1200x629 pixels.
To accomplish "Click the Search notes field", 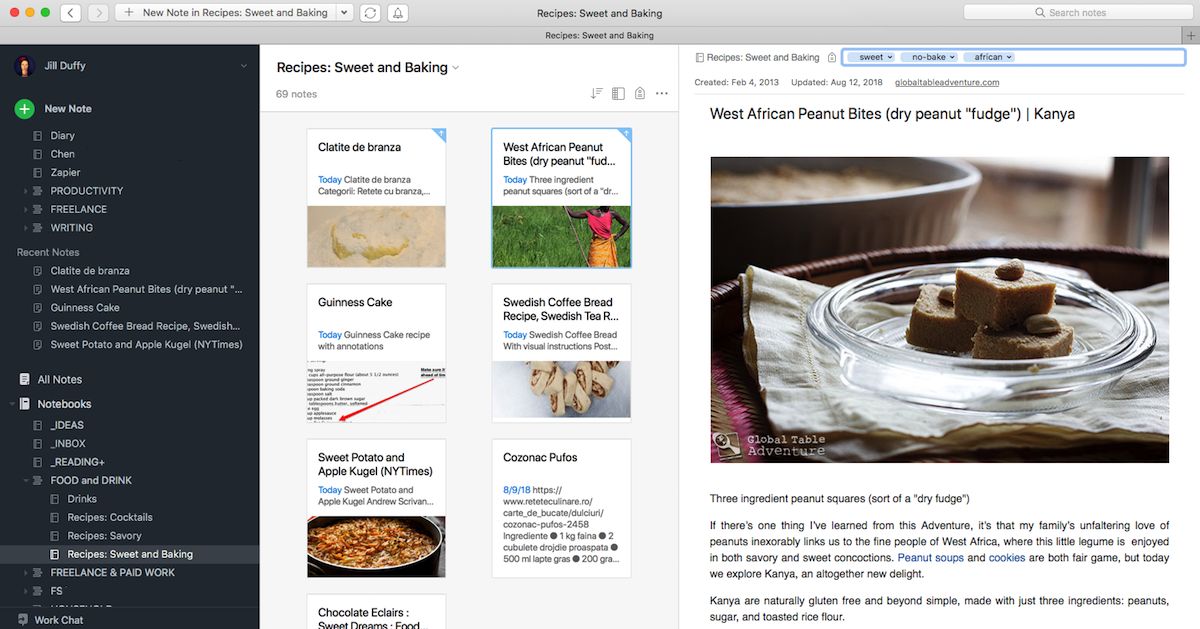I will pyautogui.click(x=1076, y=13).
